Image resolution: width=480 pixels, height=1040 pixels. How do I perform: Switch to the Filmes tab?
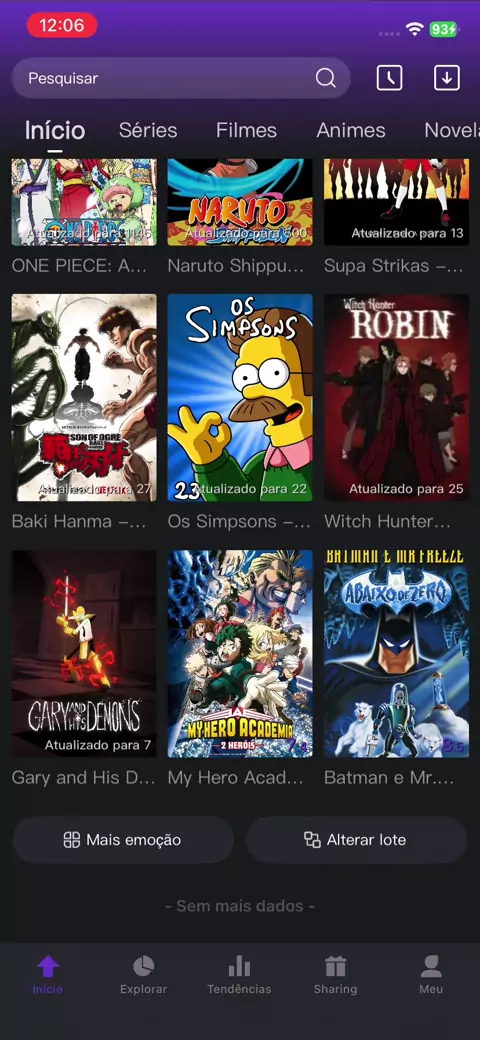tap(246, 130)
